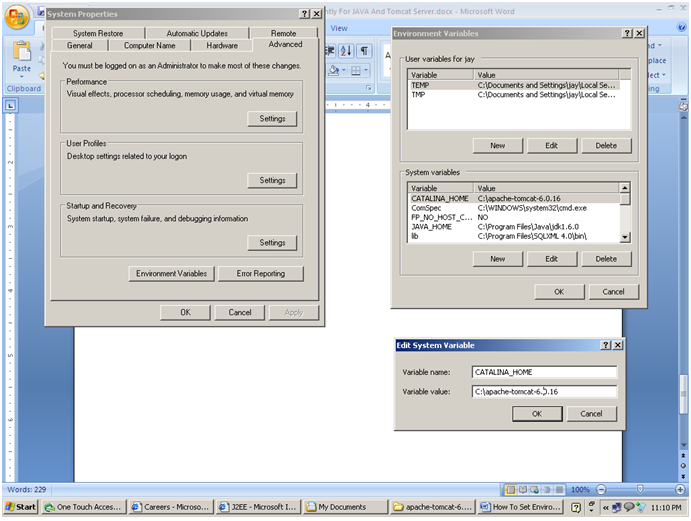
Task: Open apache-tomcat-6 folder taskbar item
Action: (x=433, y=507)
